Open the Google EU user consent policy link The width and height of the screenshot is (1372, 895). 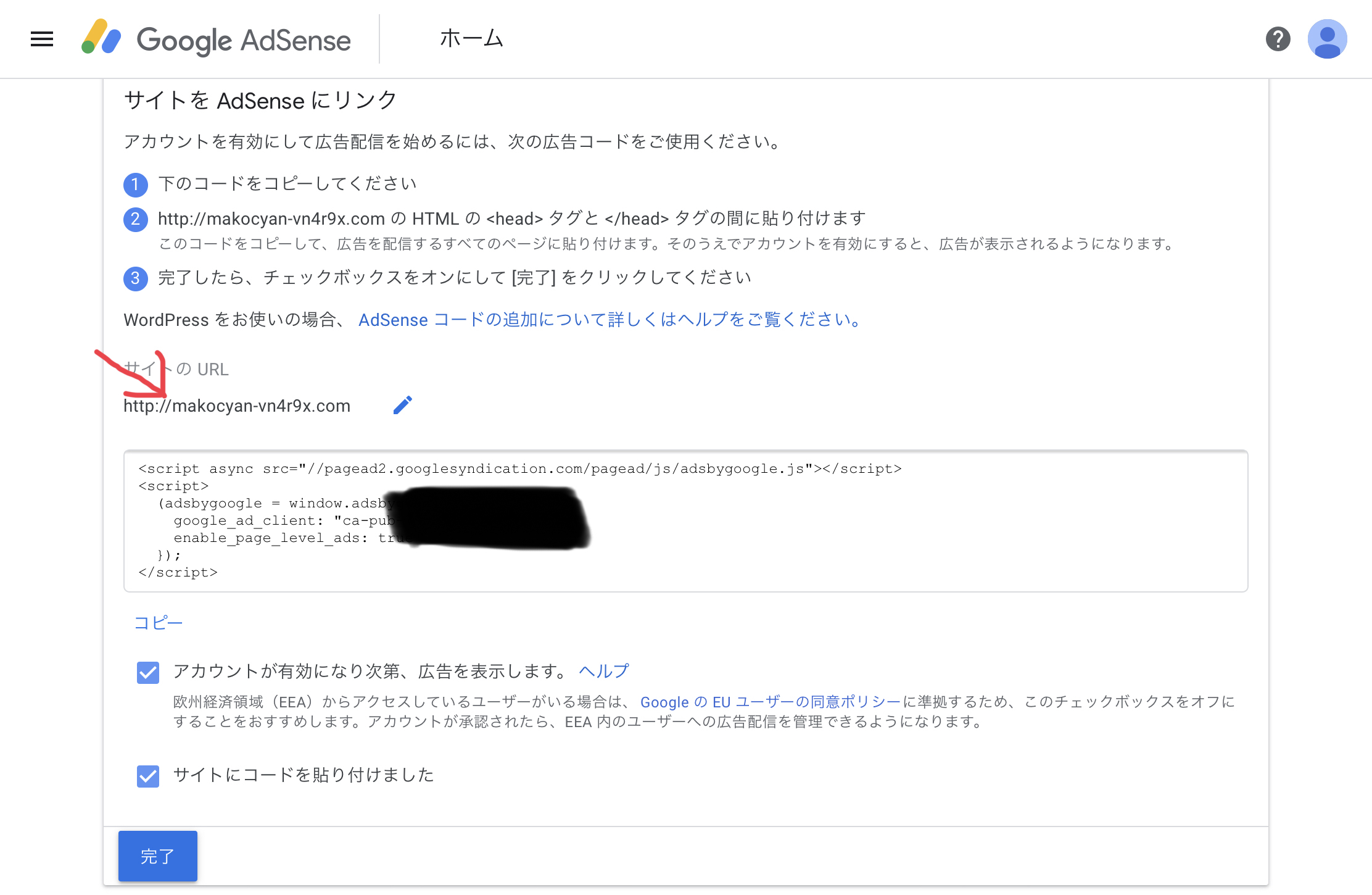771,702
